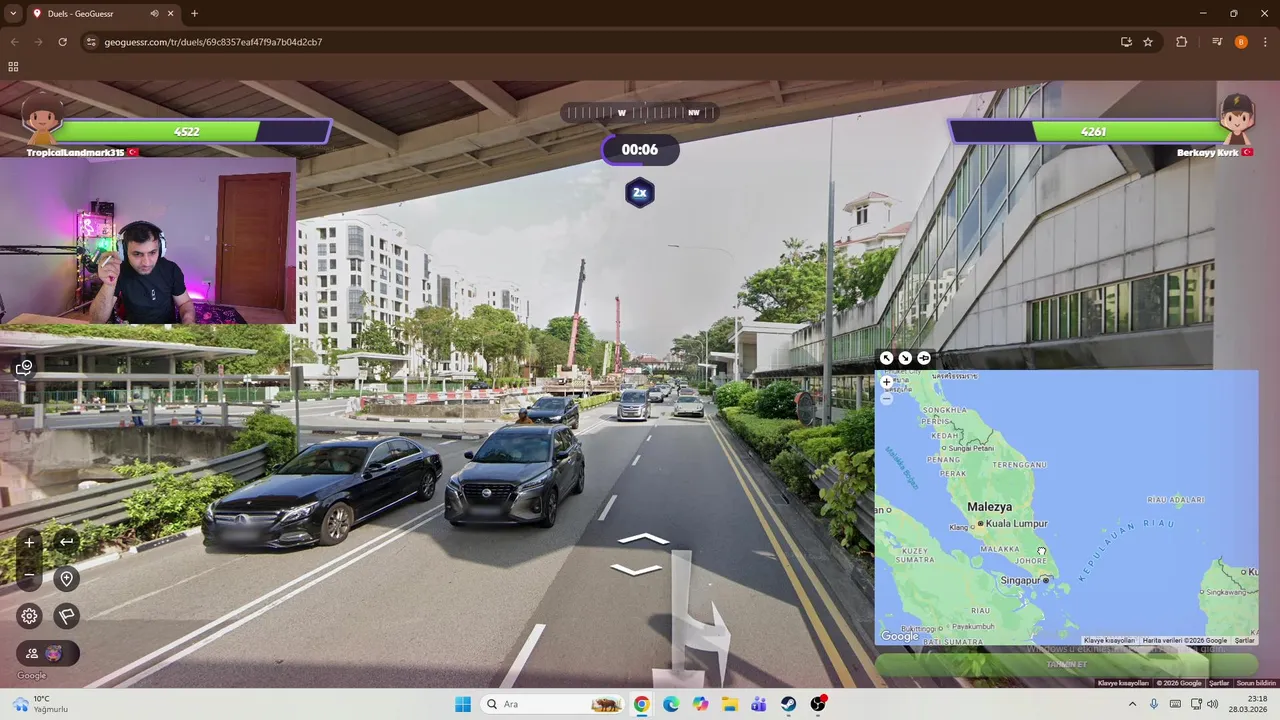Close the Duels - GeoGuessr tab
Viewport: 1280px width, 720px height.
[171, 13]
